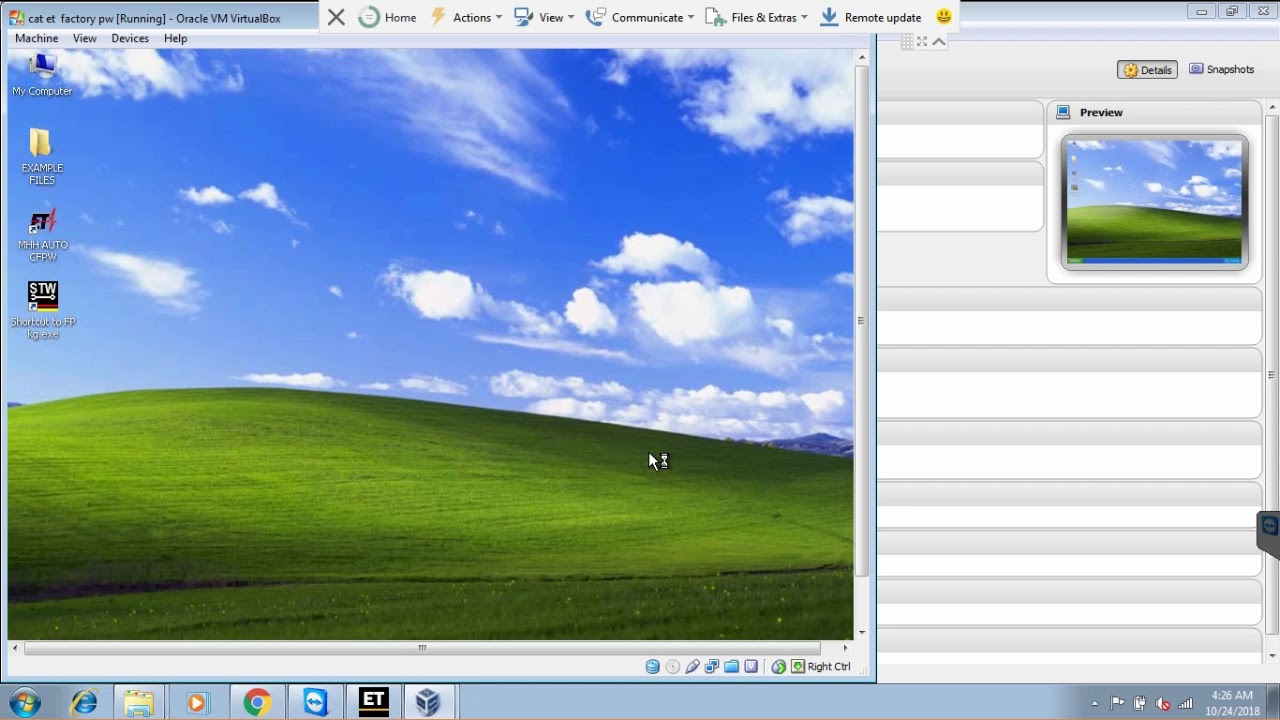Click scroll-down arrow of the VM window
The image size is (1280, 720).
pyautogui.click(x=861, y=633)
